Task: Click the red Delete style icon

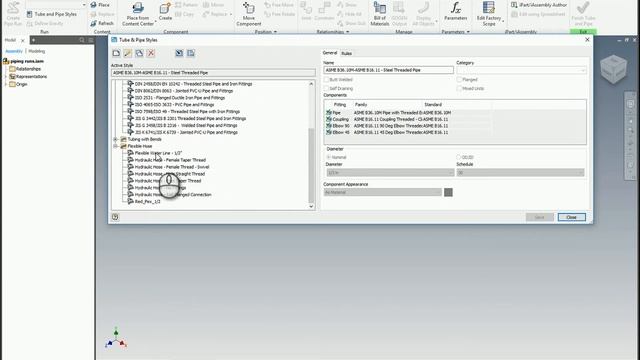Action: pyautogui.click(x=151, y=53)
